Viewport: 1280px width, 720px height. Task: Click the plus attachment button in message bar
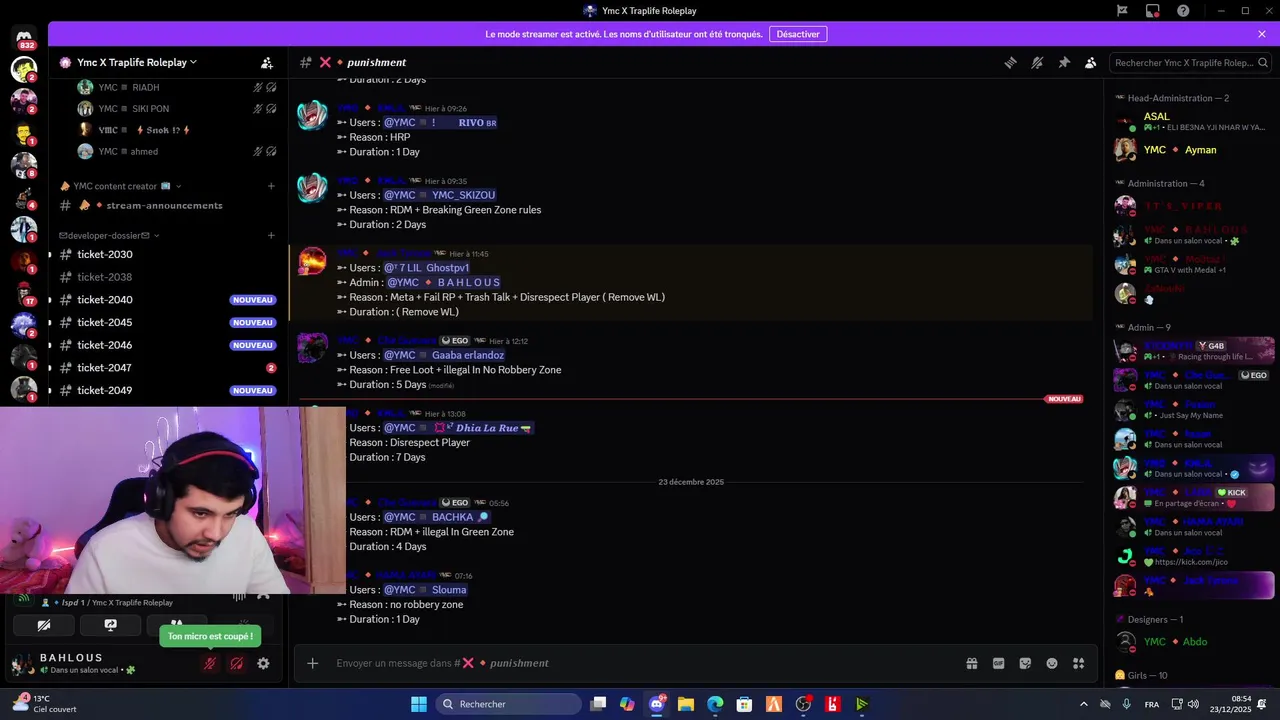pyautogui.click(x=313, y=663)
